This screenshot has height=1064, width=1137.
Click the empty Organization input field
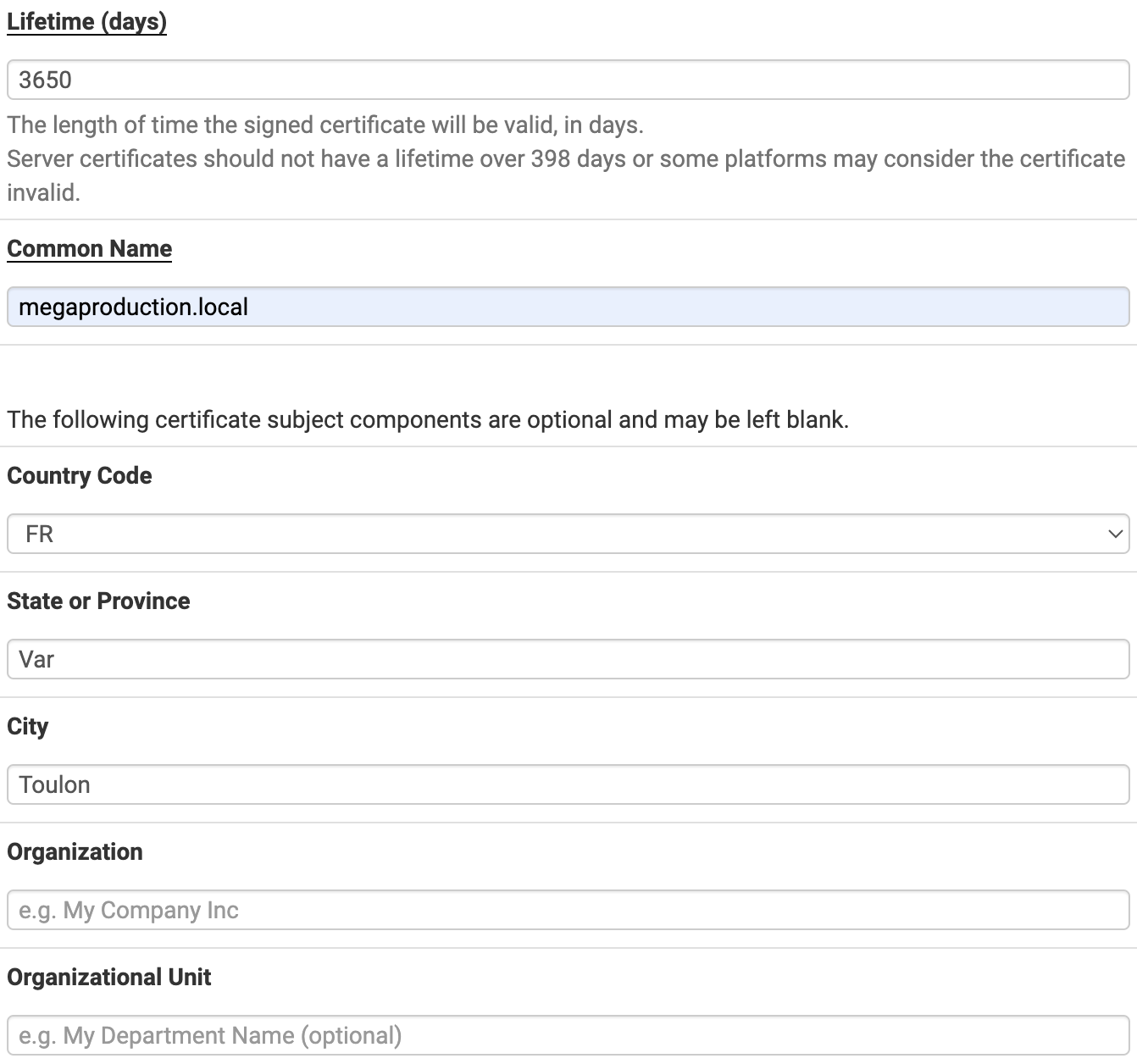[x=568, y=910]
